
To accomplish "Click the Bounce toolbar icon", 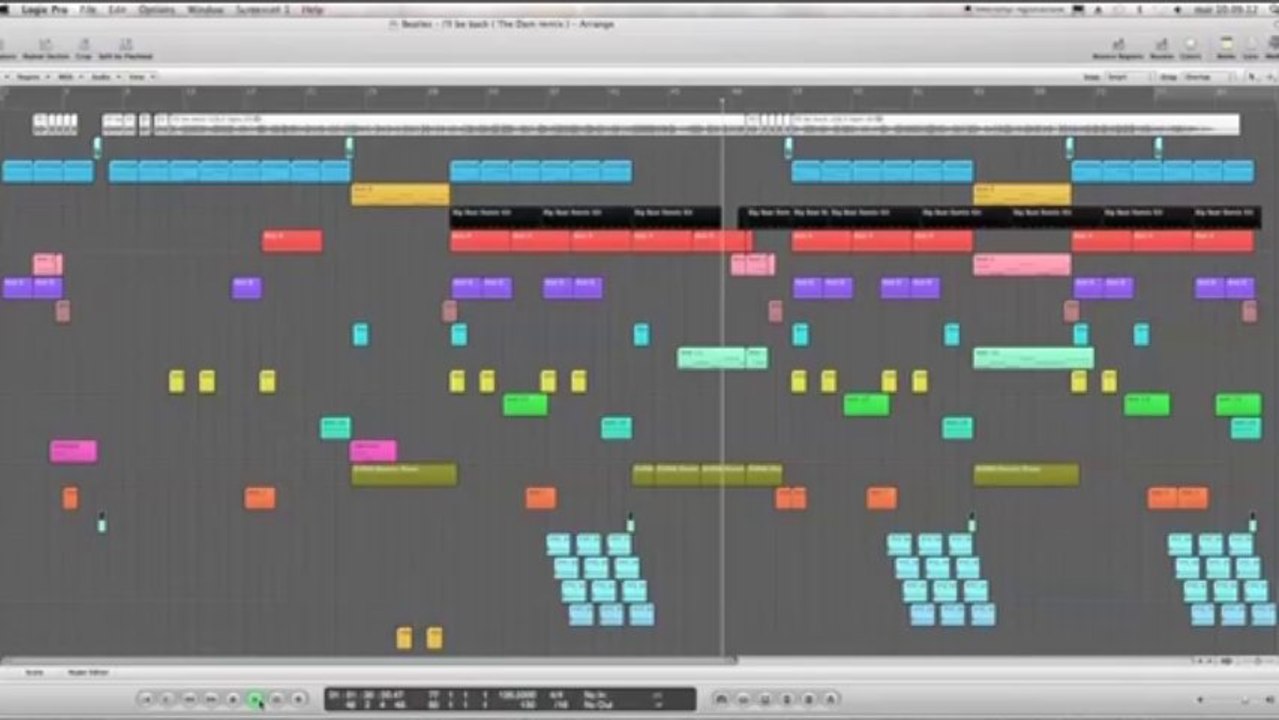I will (x=1162, y=48).
